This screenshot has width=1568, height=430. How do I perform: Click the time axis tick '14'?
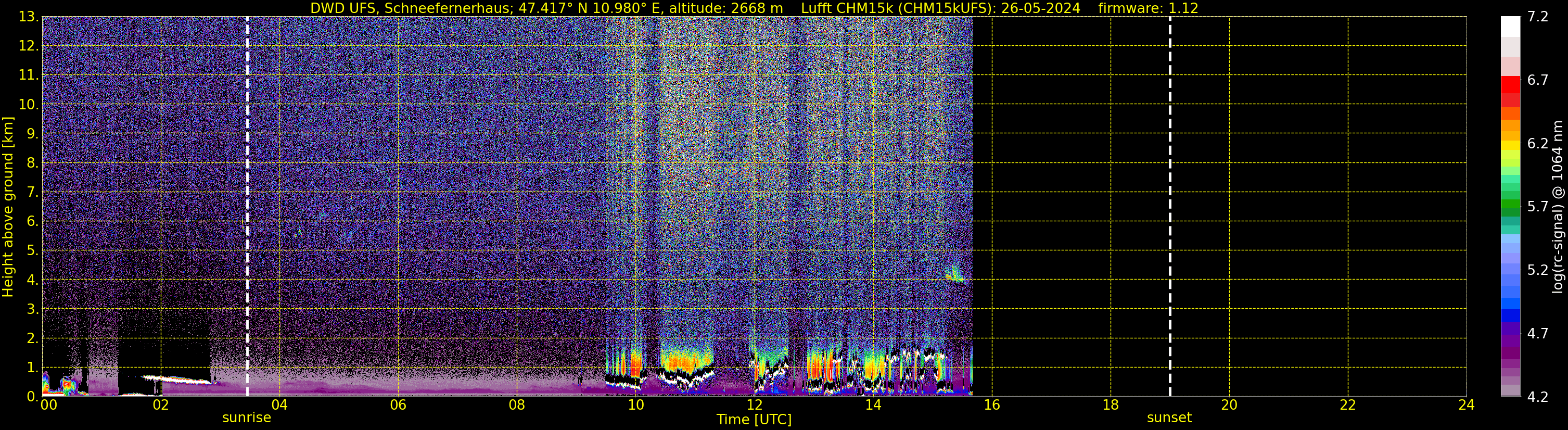[x=873, y=405]
